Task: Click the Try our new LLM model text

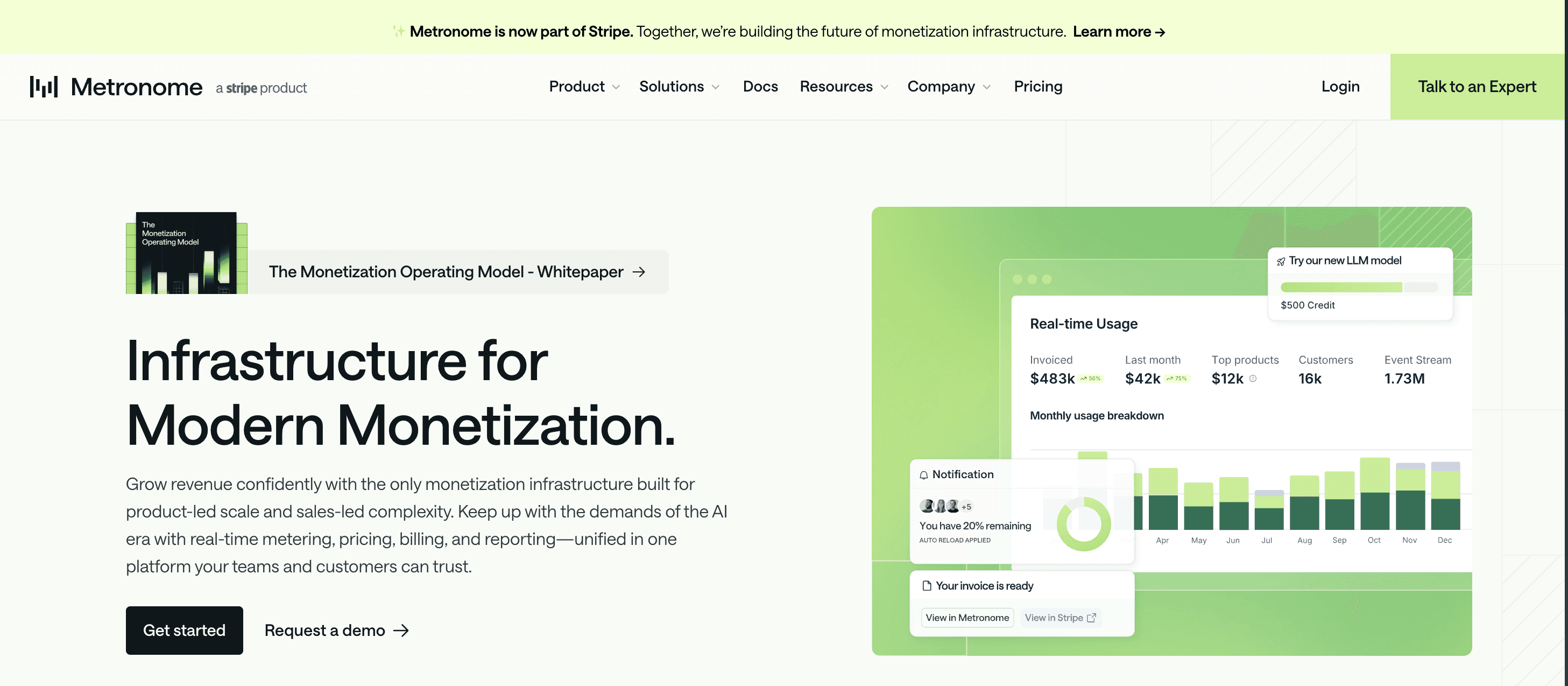Action: (1345, 261)
